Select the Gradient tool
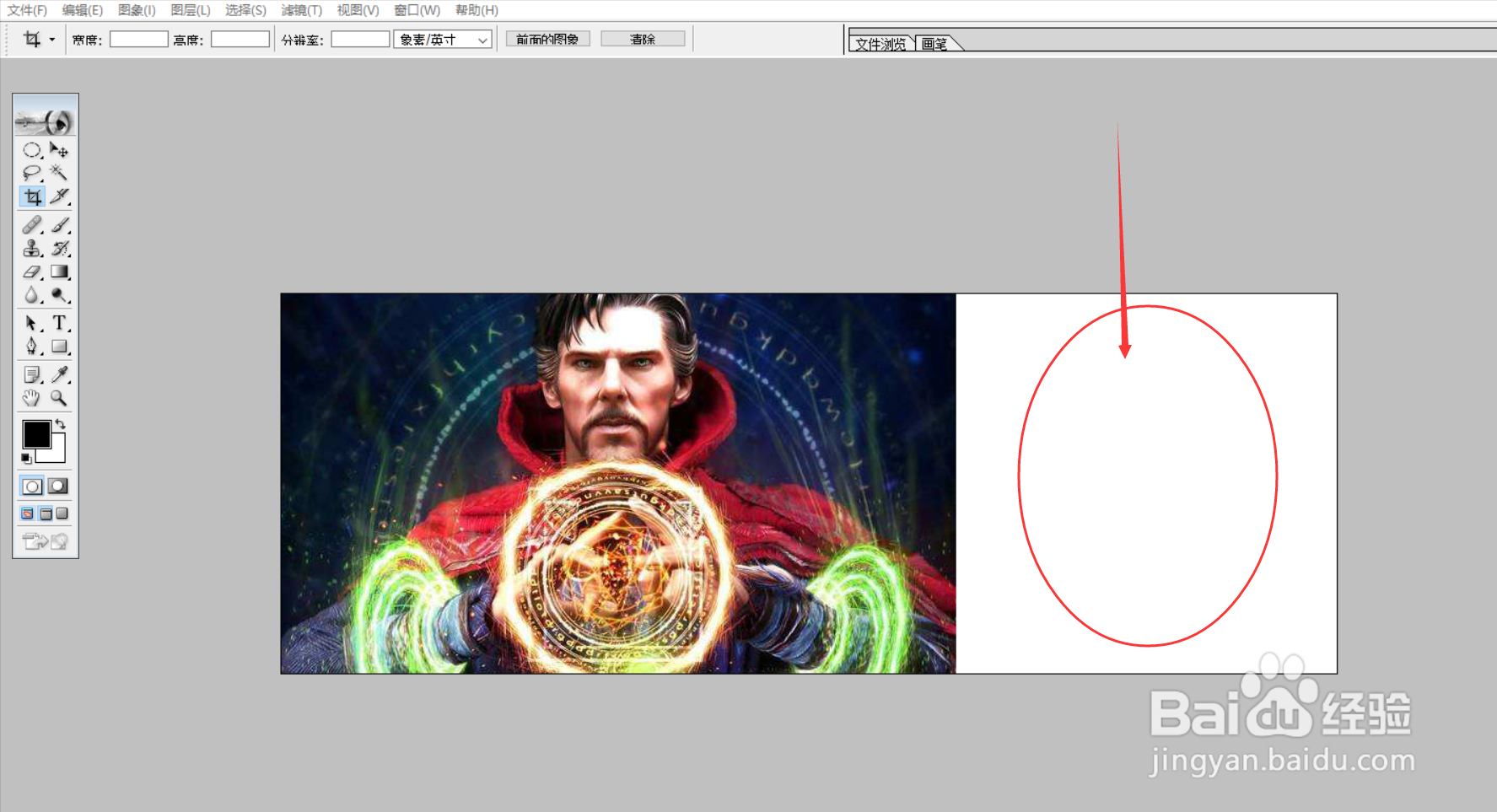 59,272
